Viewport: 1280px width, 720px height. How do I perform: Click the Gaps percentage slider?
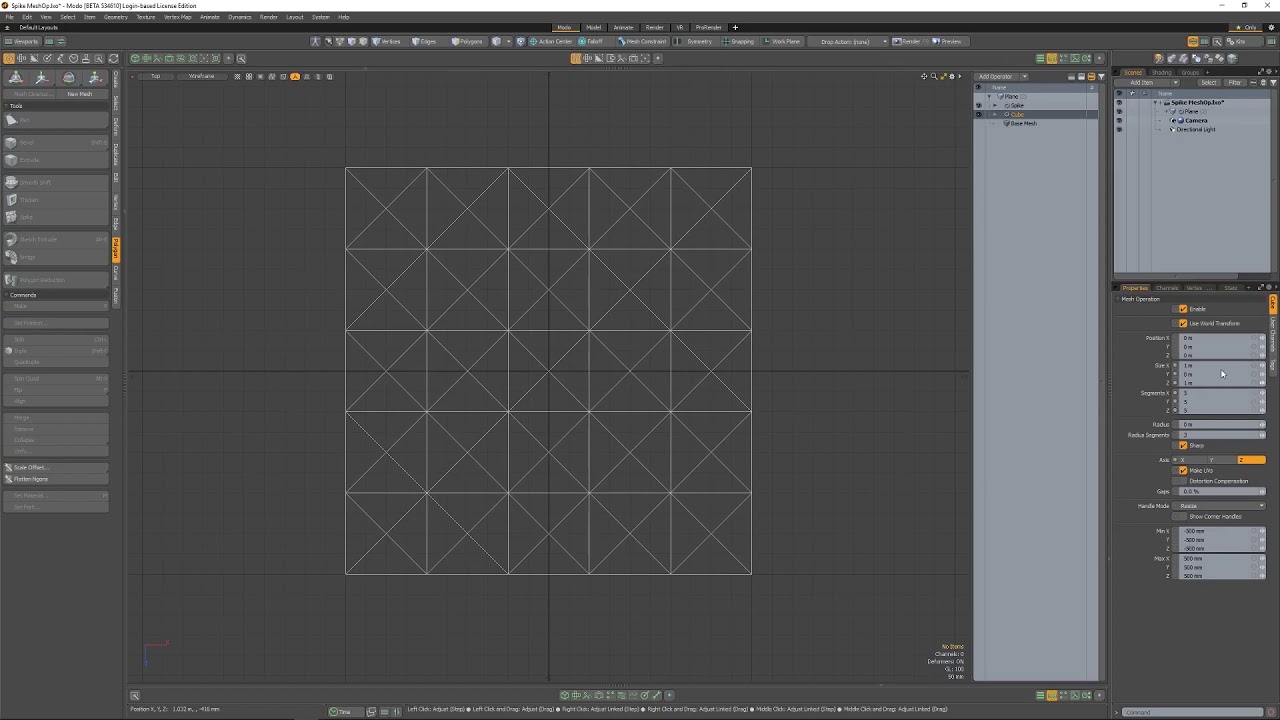tap(1220, 491)
